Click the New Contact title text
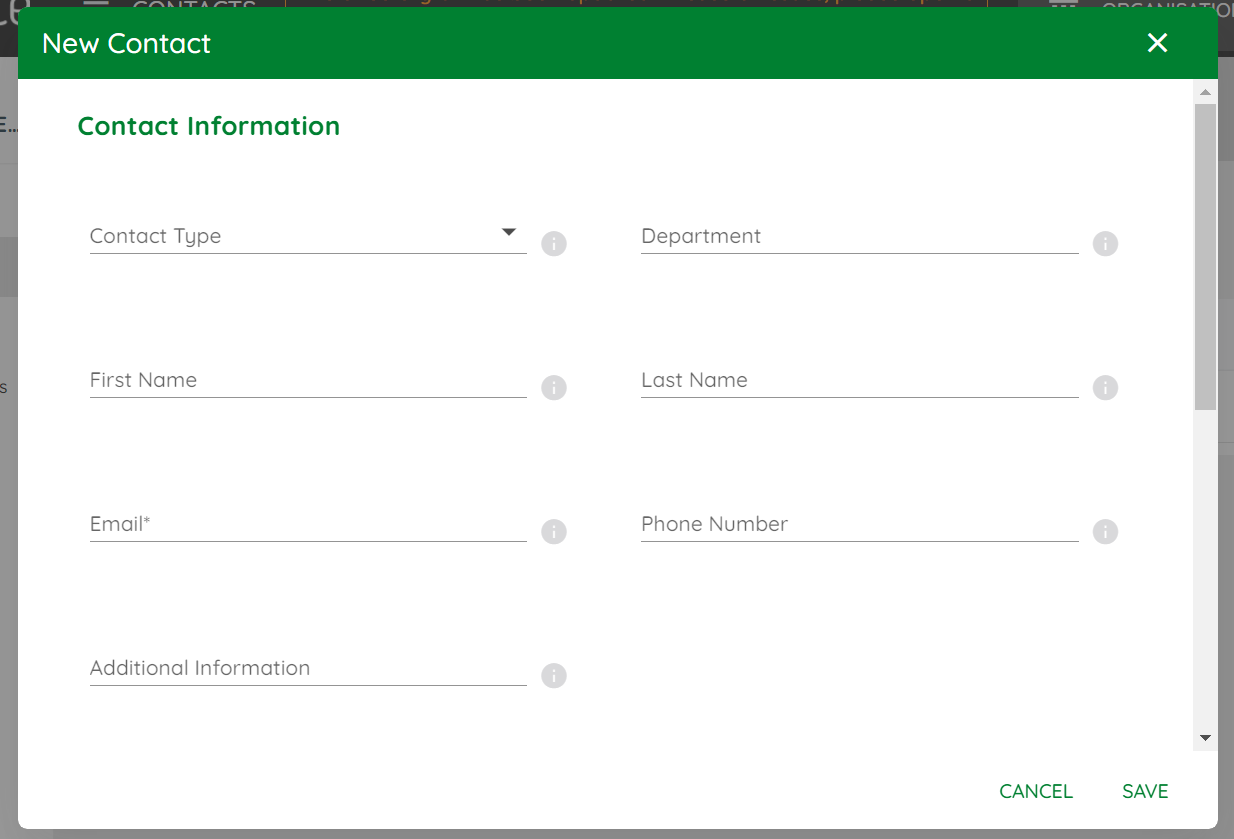The width and height of the screenshot is (1234, 839). (127, 44)
